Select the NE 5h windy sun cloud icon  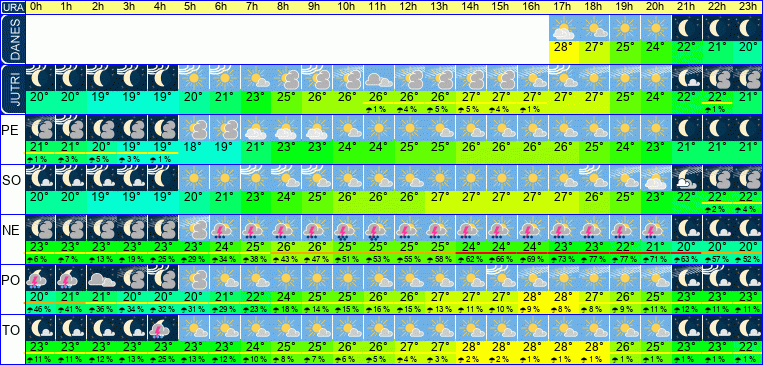[x=193, y=228]
